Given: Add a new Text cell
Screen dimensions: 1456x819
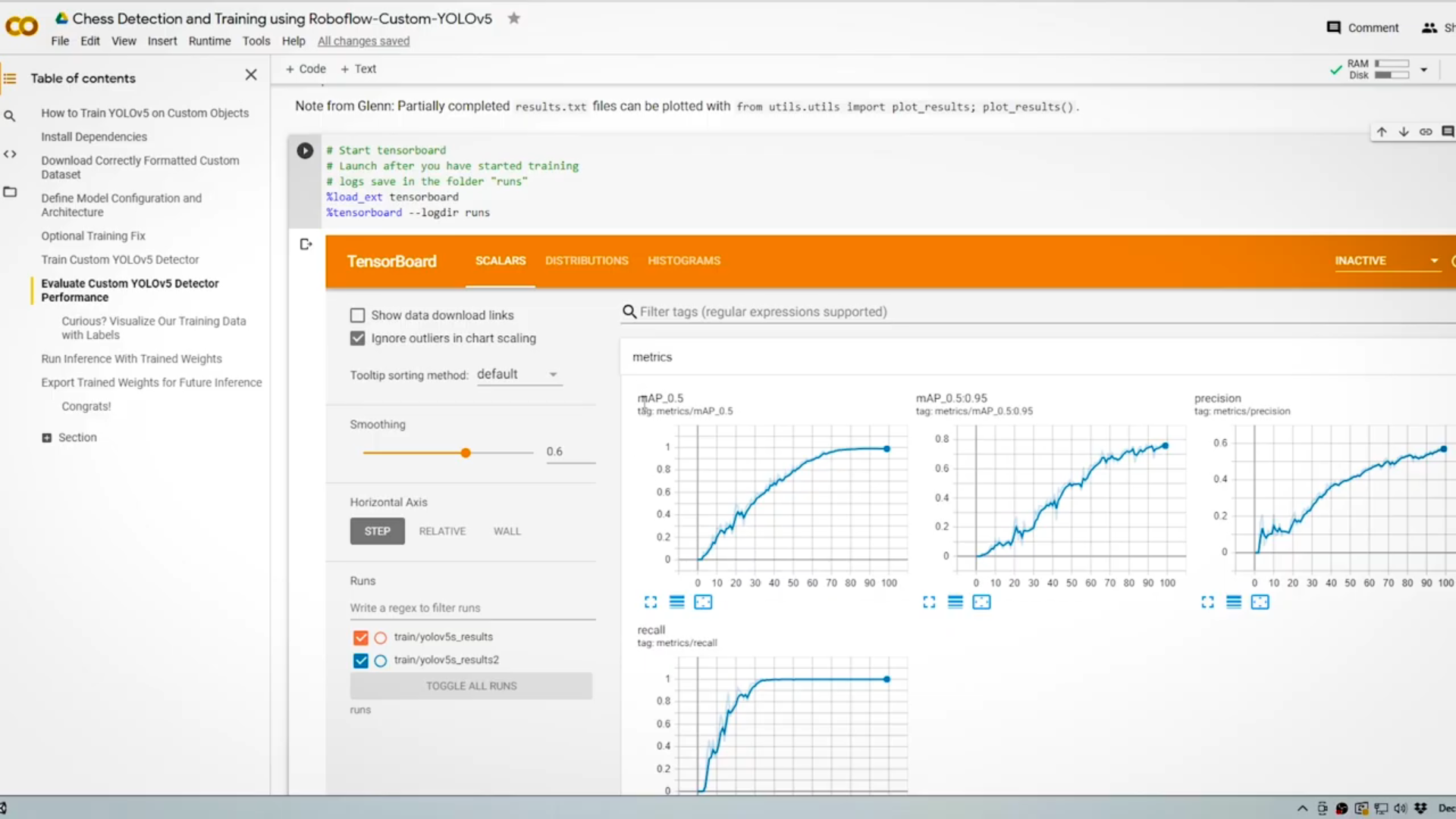Looking at the screenshot, I should (358, 68).
